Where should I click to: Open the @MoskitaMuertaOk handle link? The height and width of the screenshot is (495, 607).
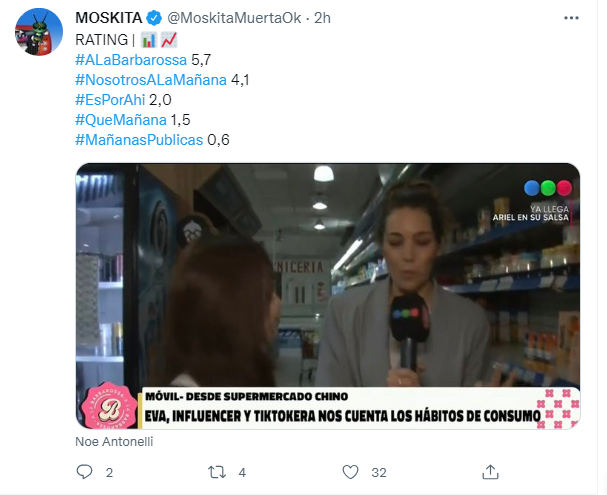(x=234, y=18)
